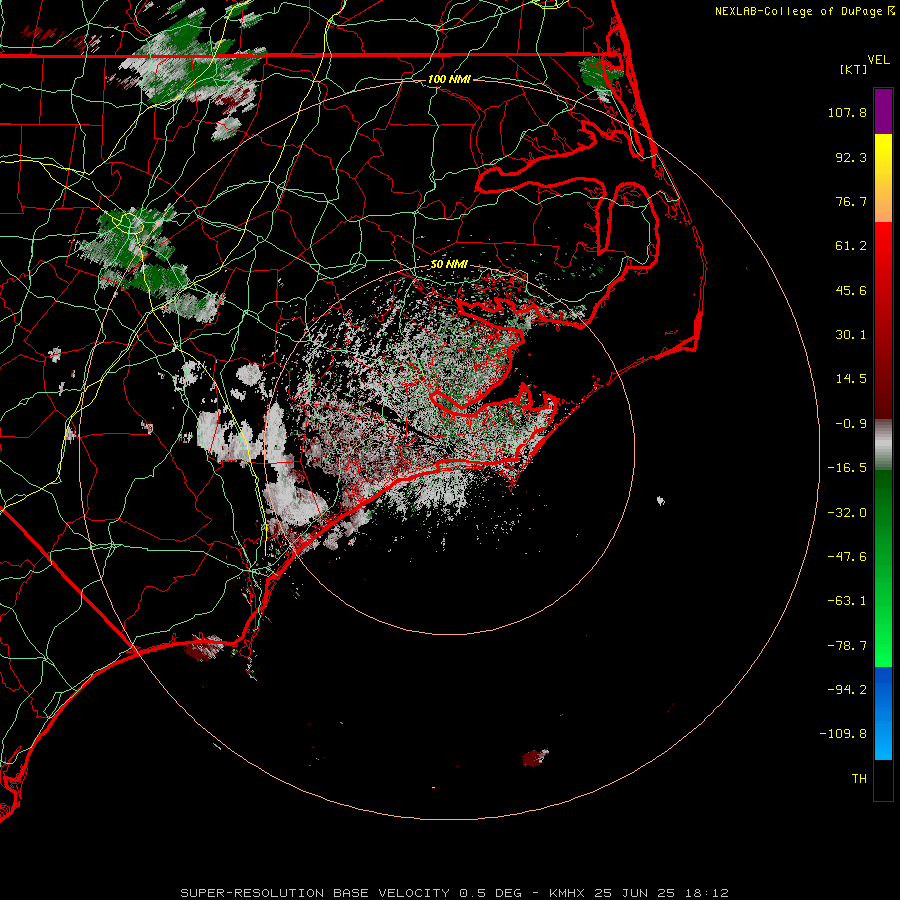The width and height of the screenshot is (900, 900).
Task: Select the 107.8 scale value
Action: (847, 112)
